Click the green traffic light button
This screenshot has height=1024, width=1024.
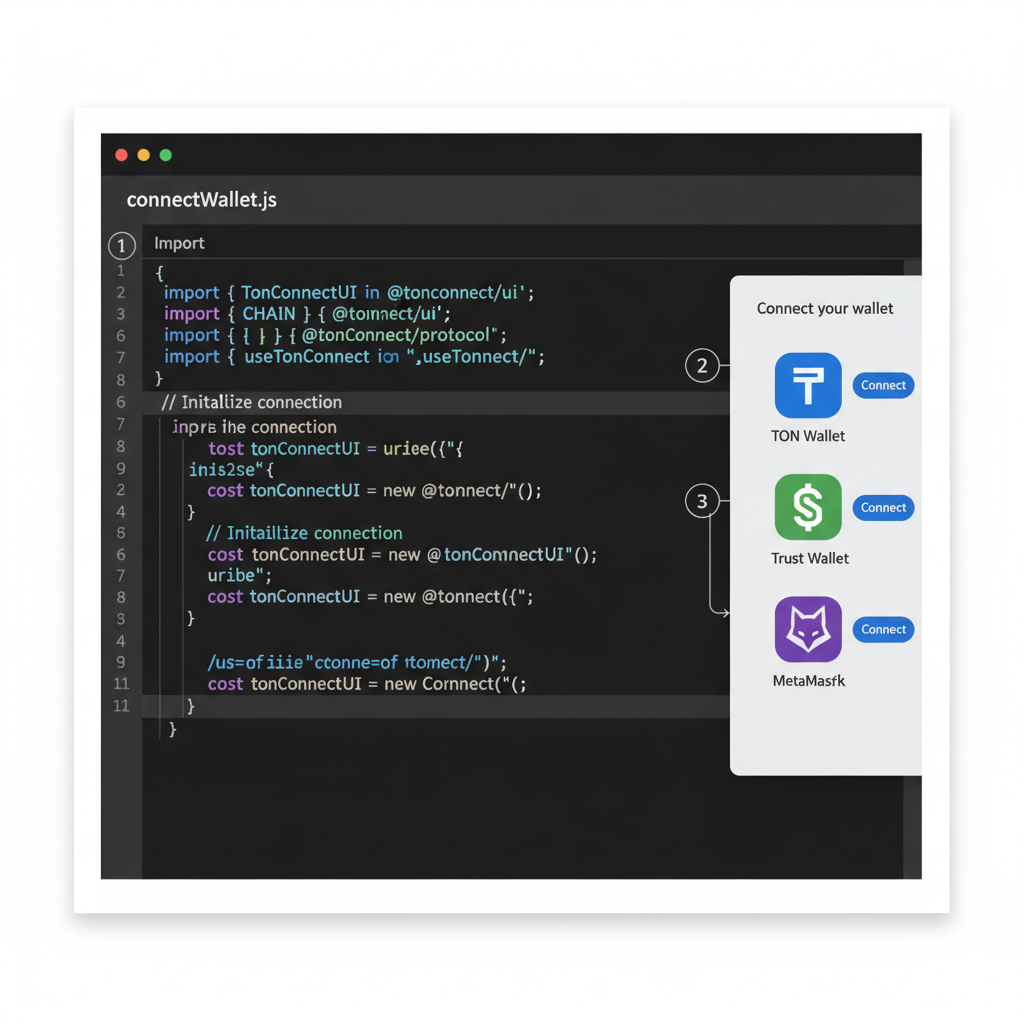point(165,155)
